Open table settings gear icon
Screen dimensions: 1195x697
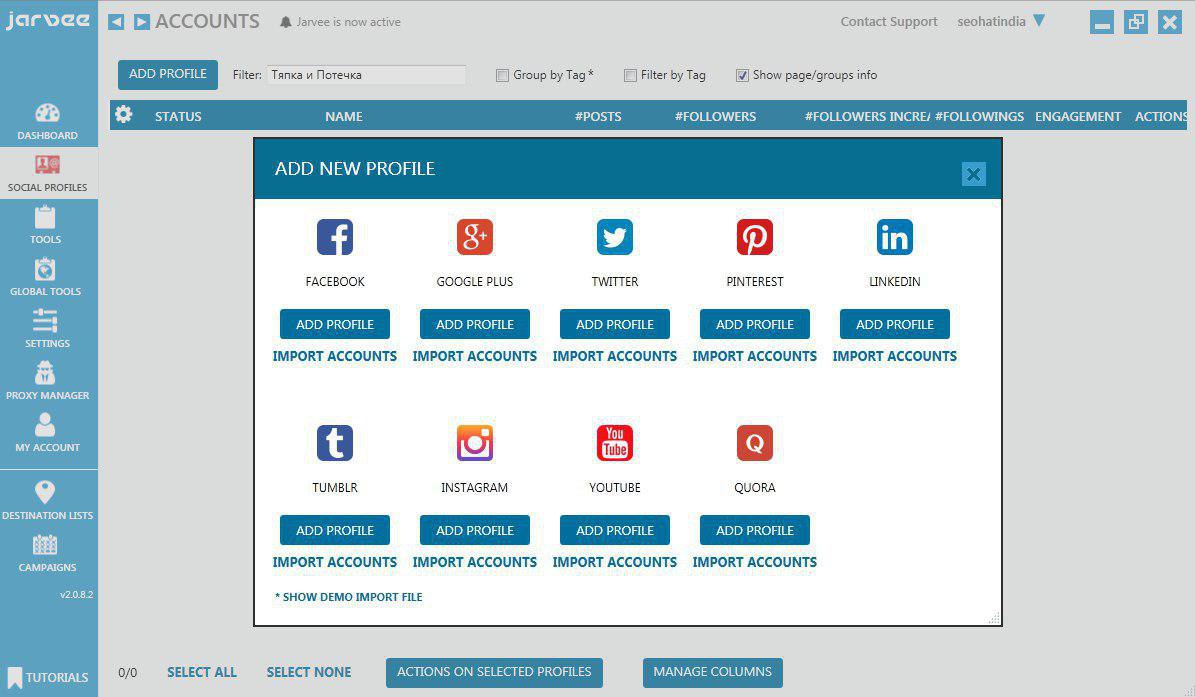point(123,115)
